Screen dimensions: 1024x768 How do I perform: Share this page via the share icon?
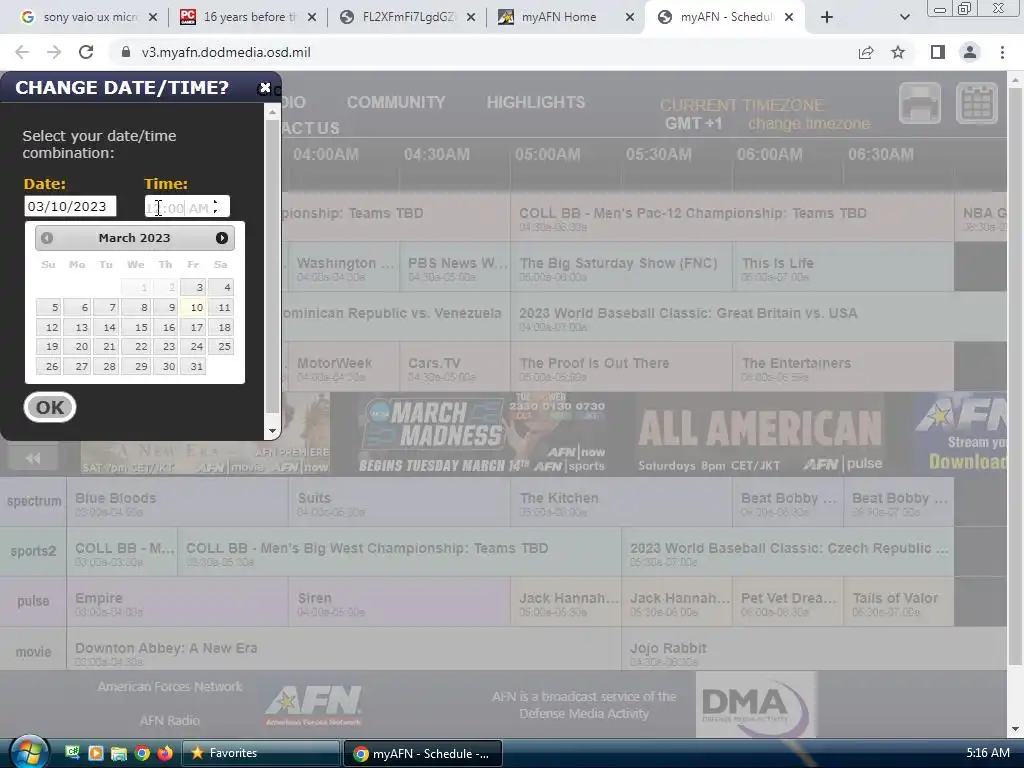(866, 52)
